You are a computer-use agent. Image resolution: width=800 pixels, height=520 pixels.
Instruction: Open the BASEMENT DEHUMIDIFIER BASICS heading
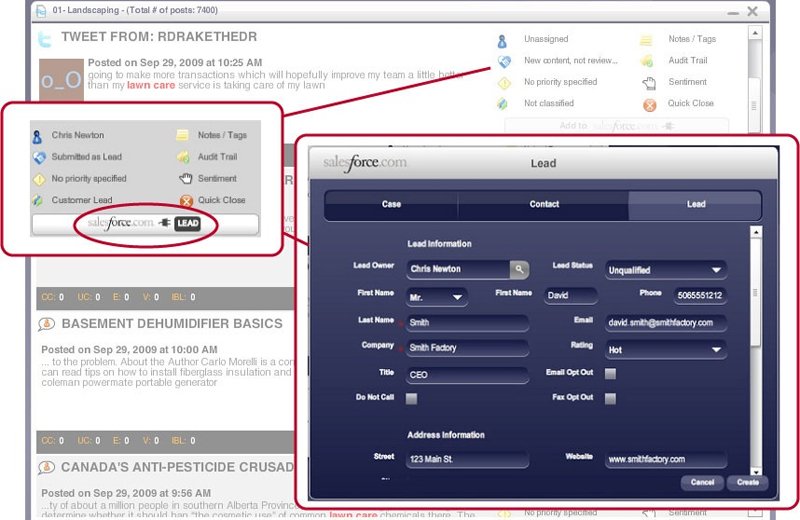point(172,324)
